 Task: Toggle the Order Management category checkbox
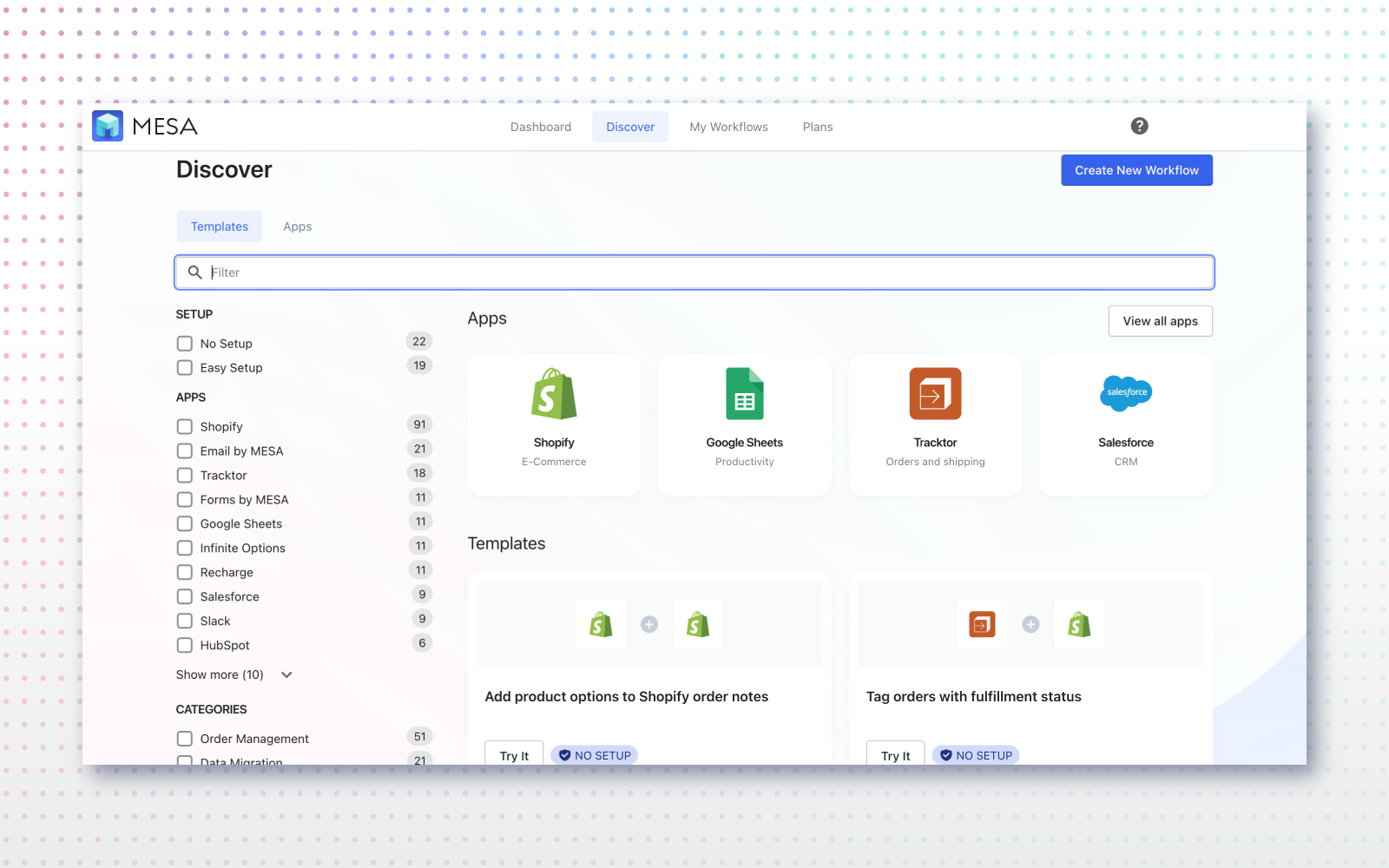(x=185, y=739)
